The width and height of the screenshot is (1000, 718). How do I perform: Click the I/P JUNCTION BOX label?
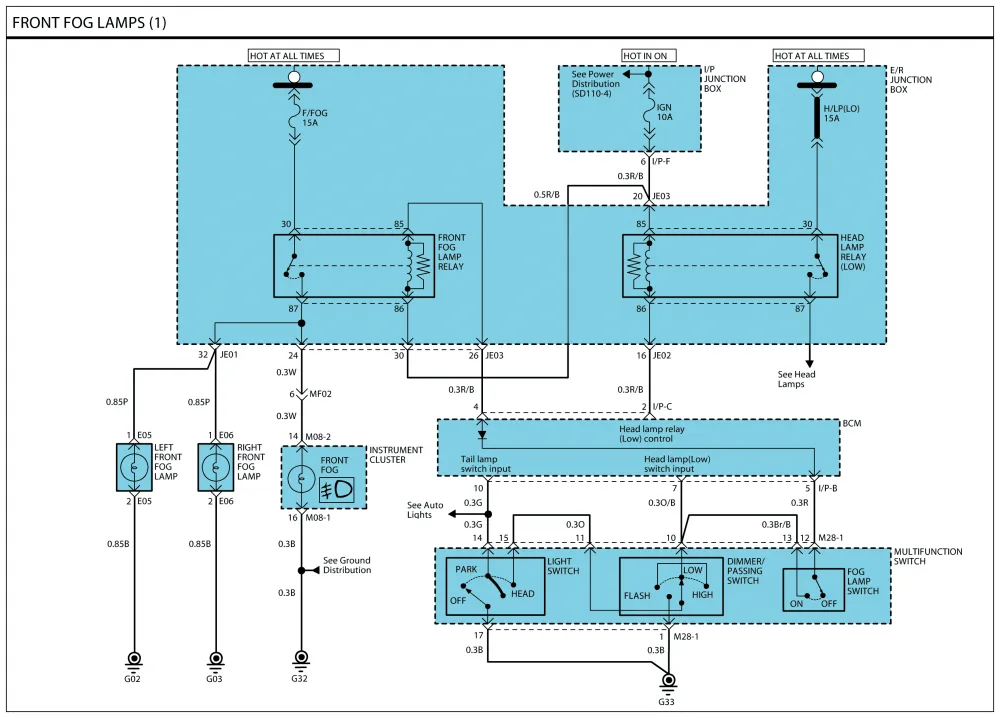[x=724, y=79]
